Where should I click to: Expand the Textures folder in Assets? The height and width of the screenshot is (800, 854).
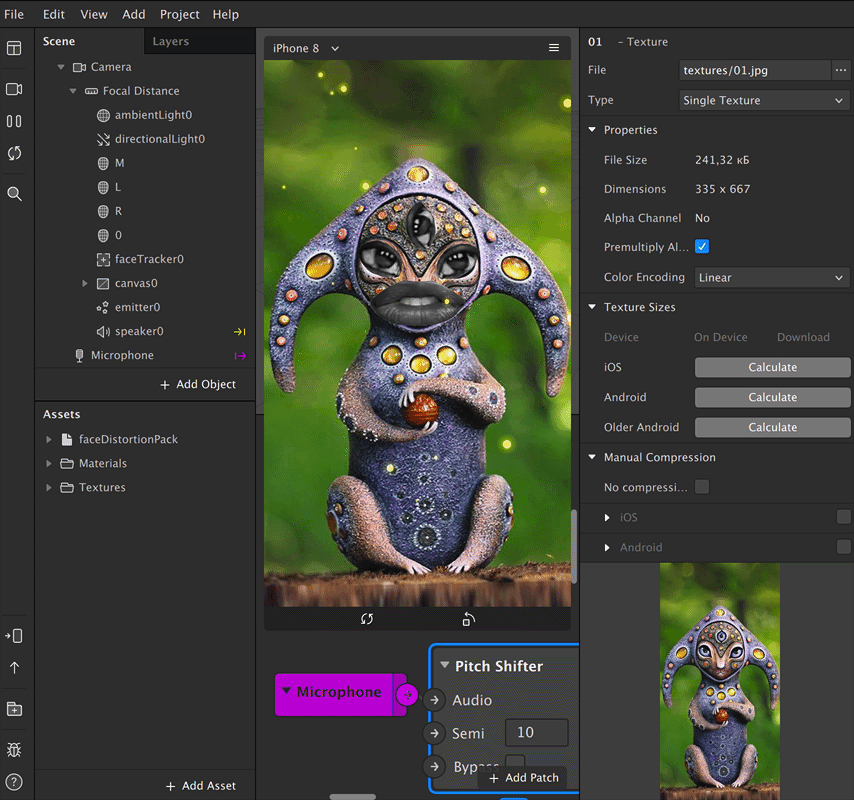48,487
